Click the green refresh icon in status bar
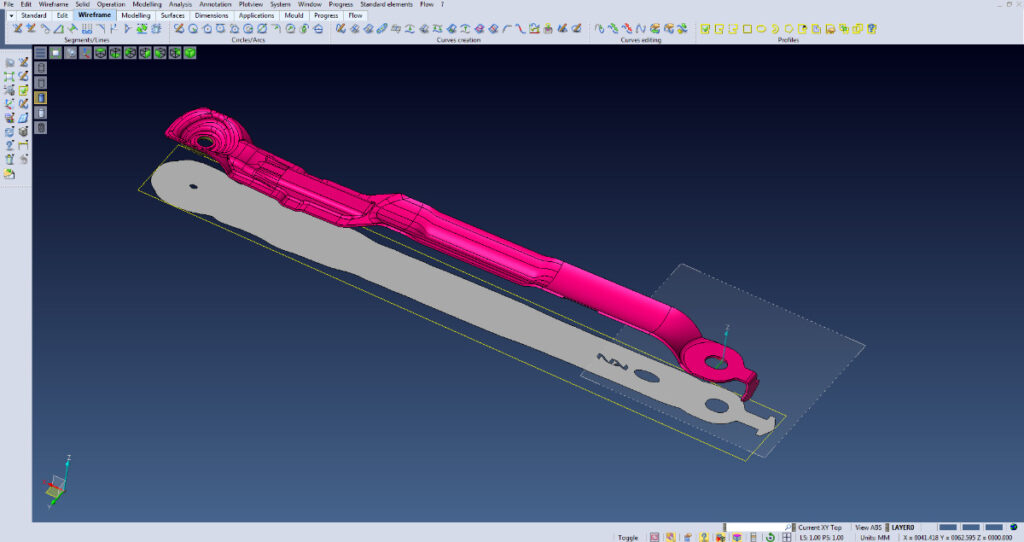The image size is (1024, 542). point(771,537)
